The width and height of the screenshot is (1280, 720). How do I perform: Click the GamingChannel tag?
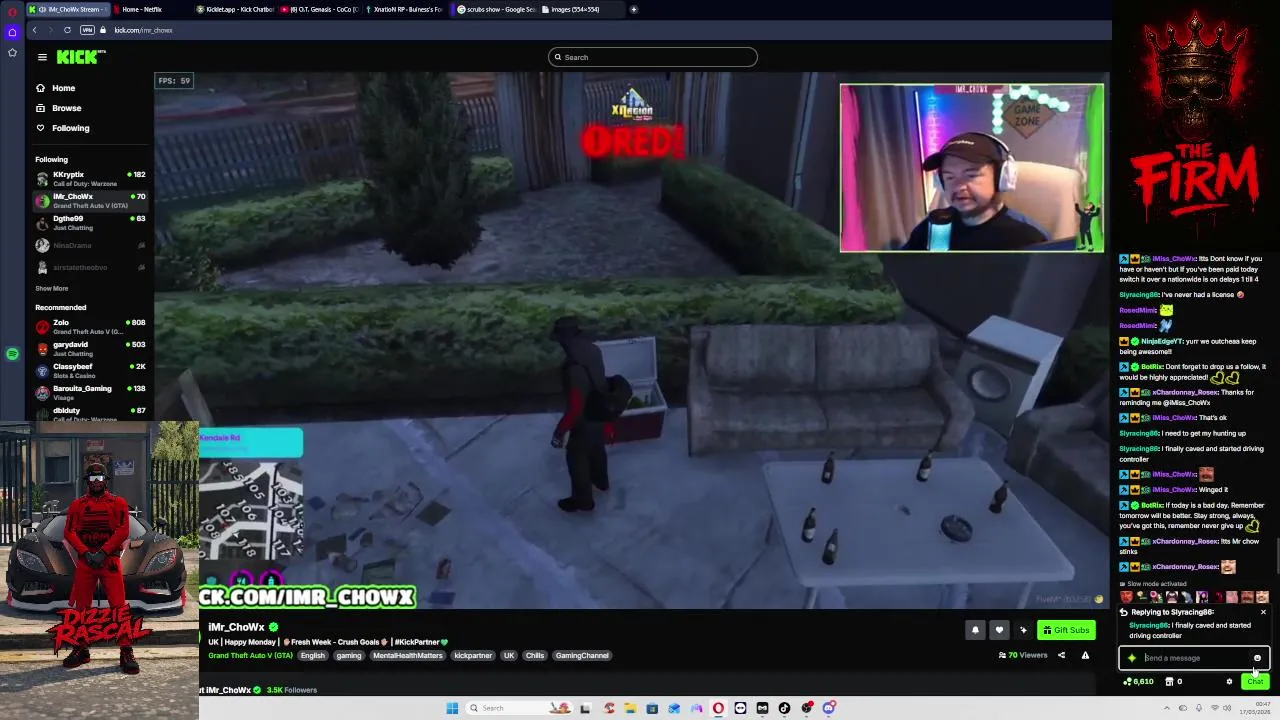[582, 655]
